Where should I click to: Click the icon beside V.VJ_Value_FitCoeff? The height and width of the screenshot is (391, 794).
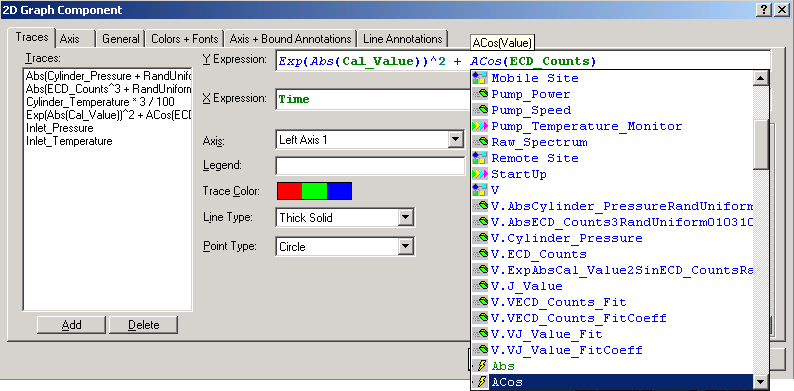pyautogui.click(x=480, y=350)
